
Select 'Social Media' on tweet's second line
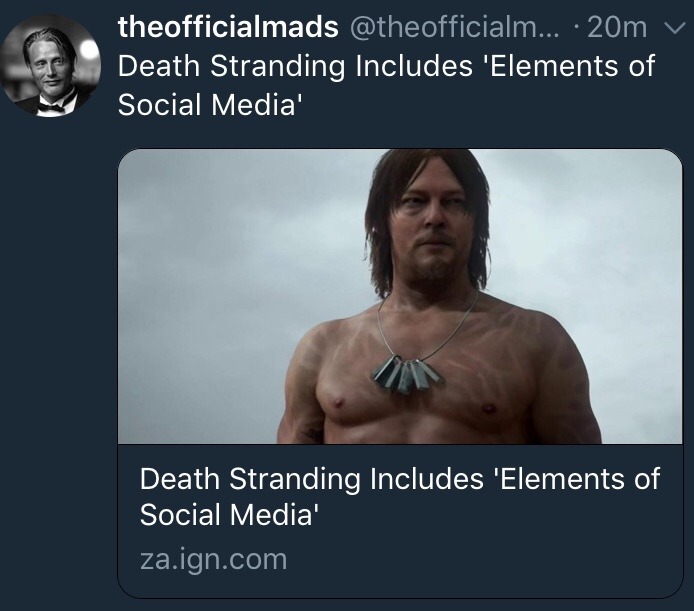coord(208,104)
